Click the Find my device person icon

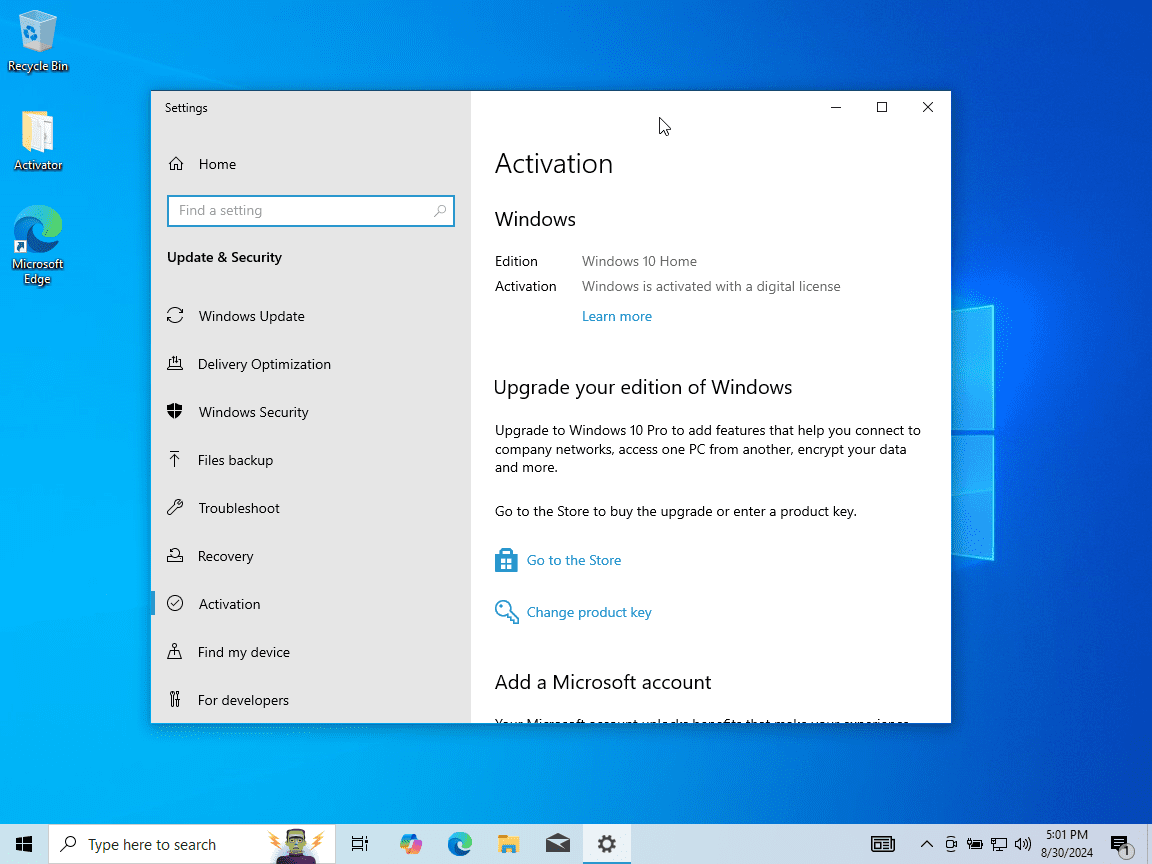pyautogui.click(x=175, y=651)
